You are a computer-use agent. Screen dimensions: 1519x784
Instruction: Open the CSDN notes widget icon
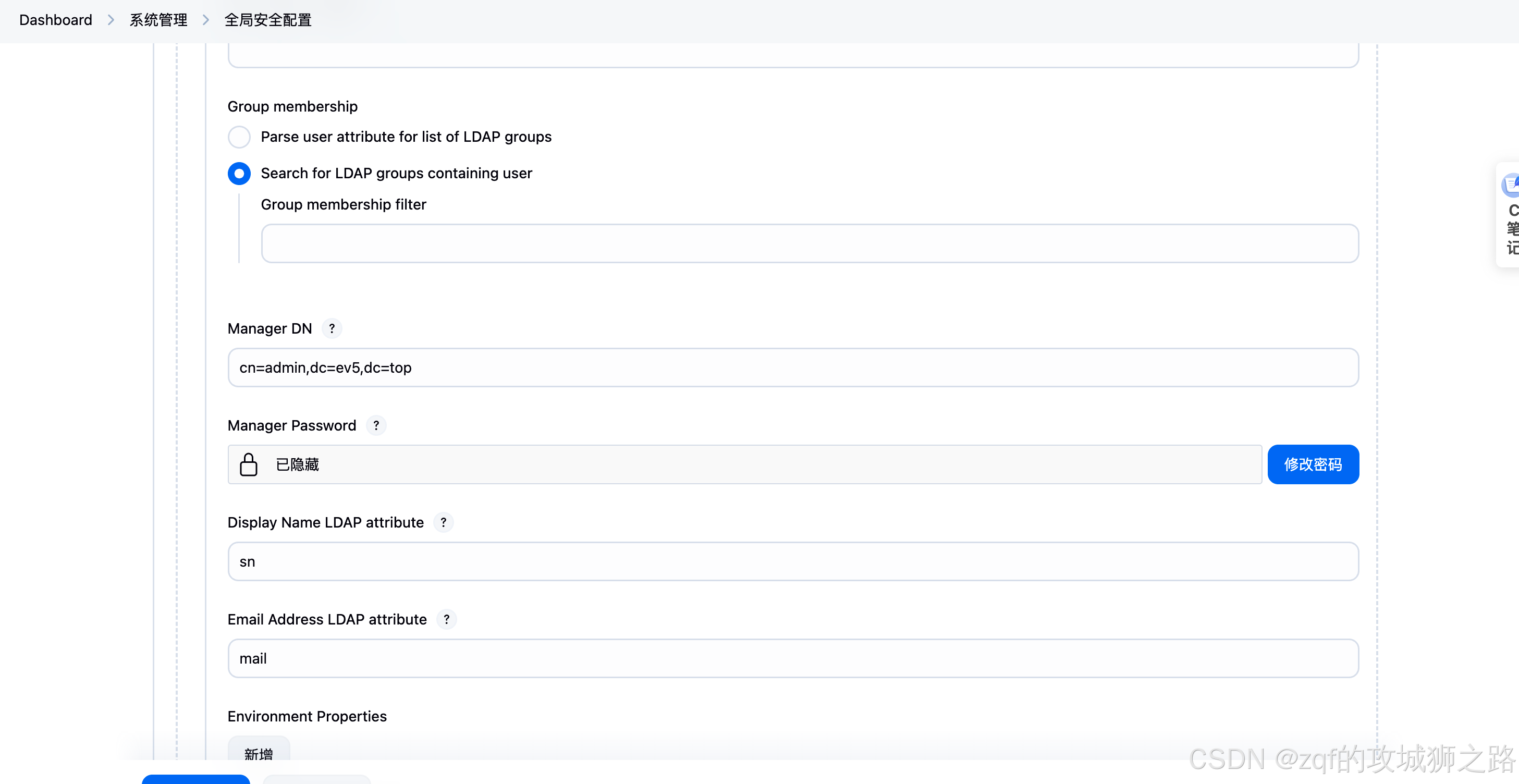click(x=1511, y=185)
